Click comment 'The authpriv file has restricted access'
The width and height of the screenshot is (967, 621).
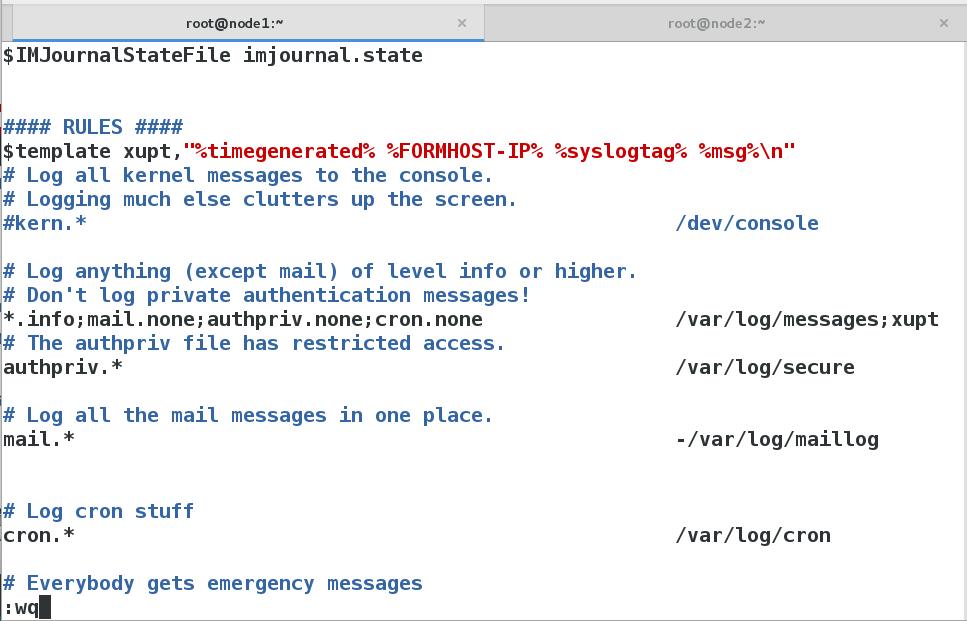coord(254,343)
